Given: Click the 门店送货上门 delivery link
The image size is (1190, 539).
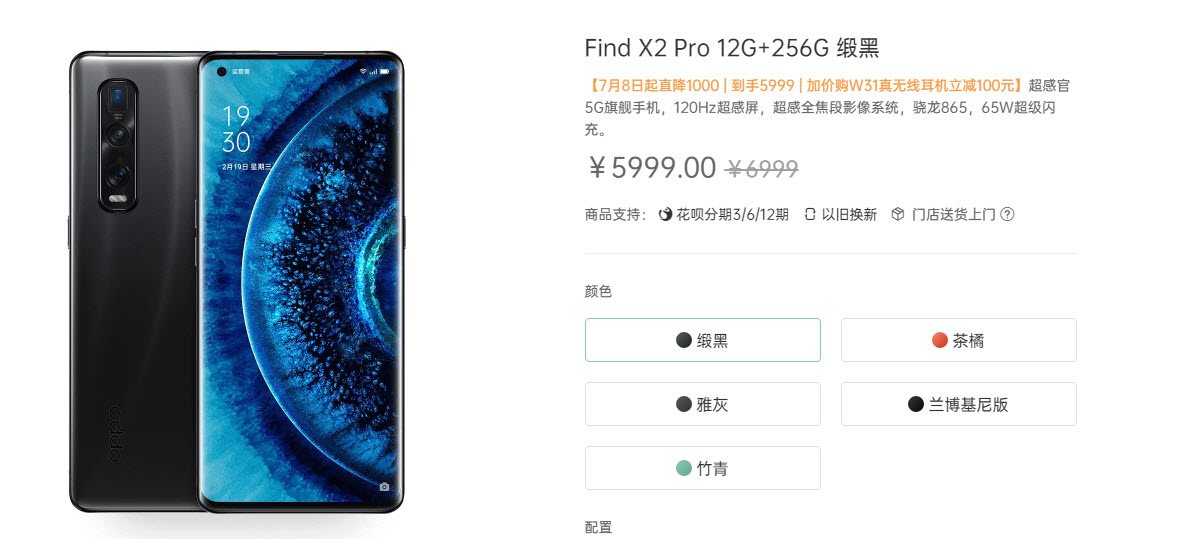Looking at the screenshot, I should click(952, 215).
